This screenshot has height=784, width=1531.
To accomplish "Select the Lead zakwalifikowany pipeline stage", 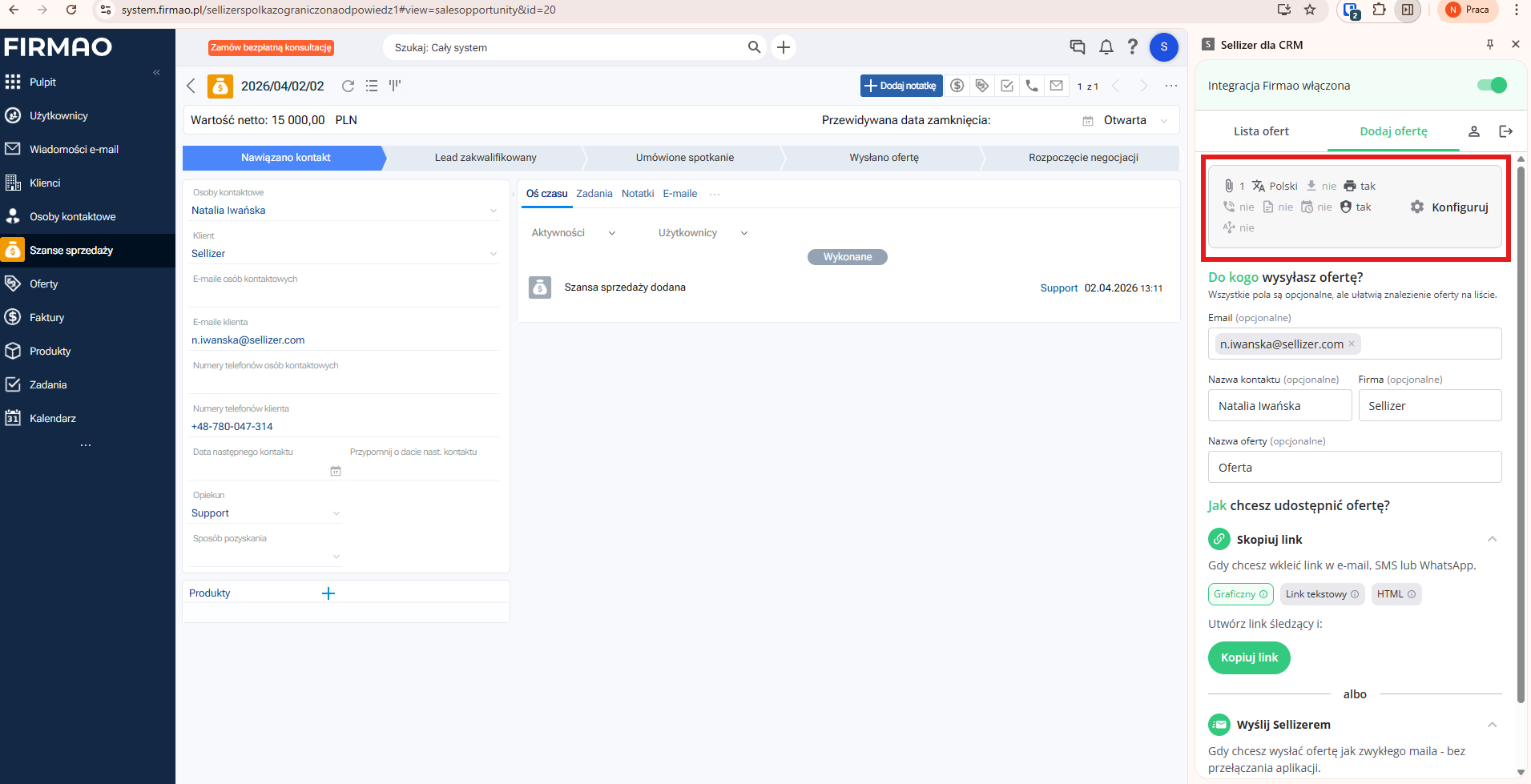I will pos(485,158).
